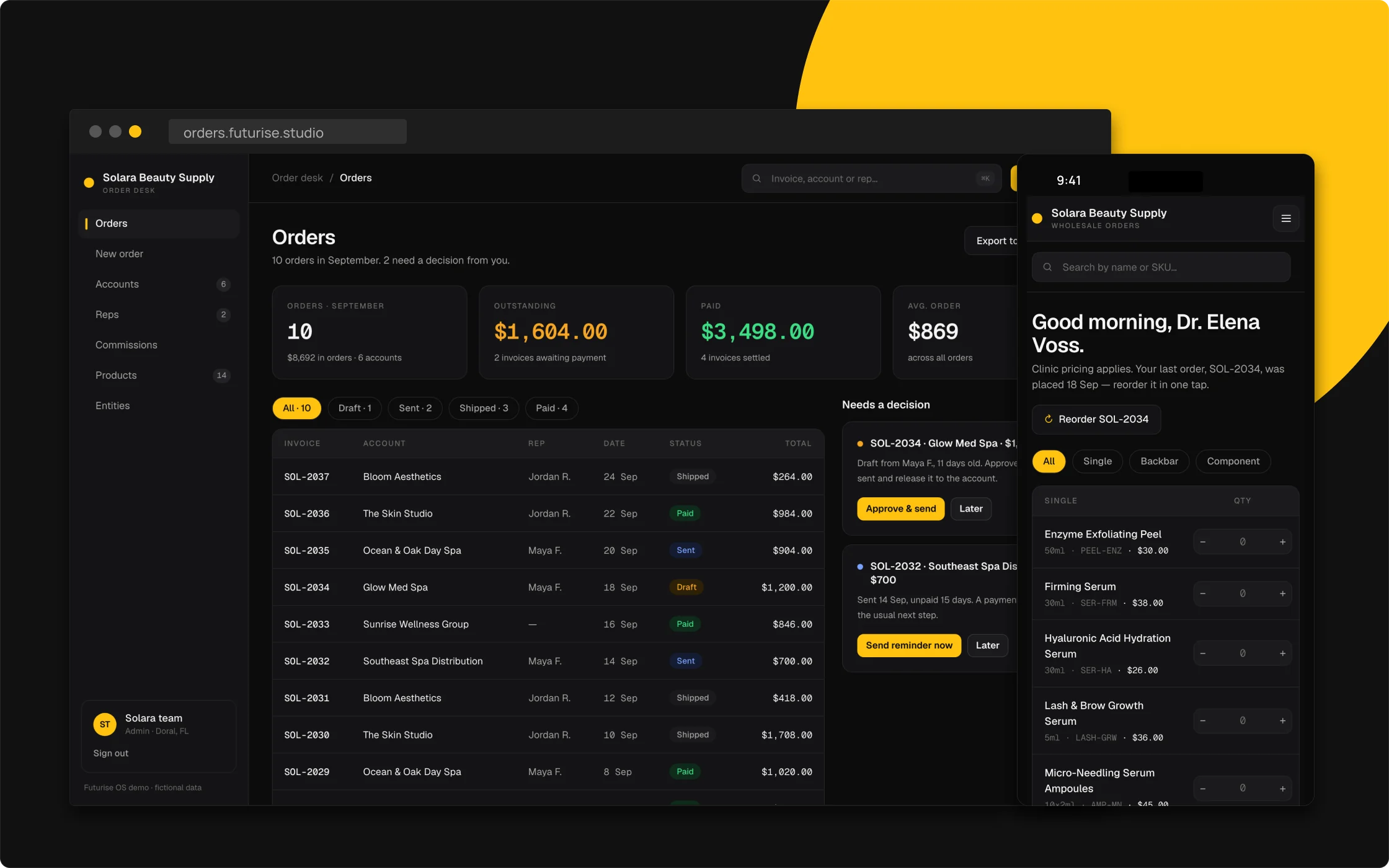Open Commissions in the sidebar
1389x868 pixels.
click(x=159, y=345)
